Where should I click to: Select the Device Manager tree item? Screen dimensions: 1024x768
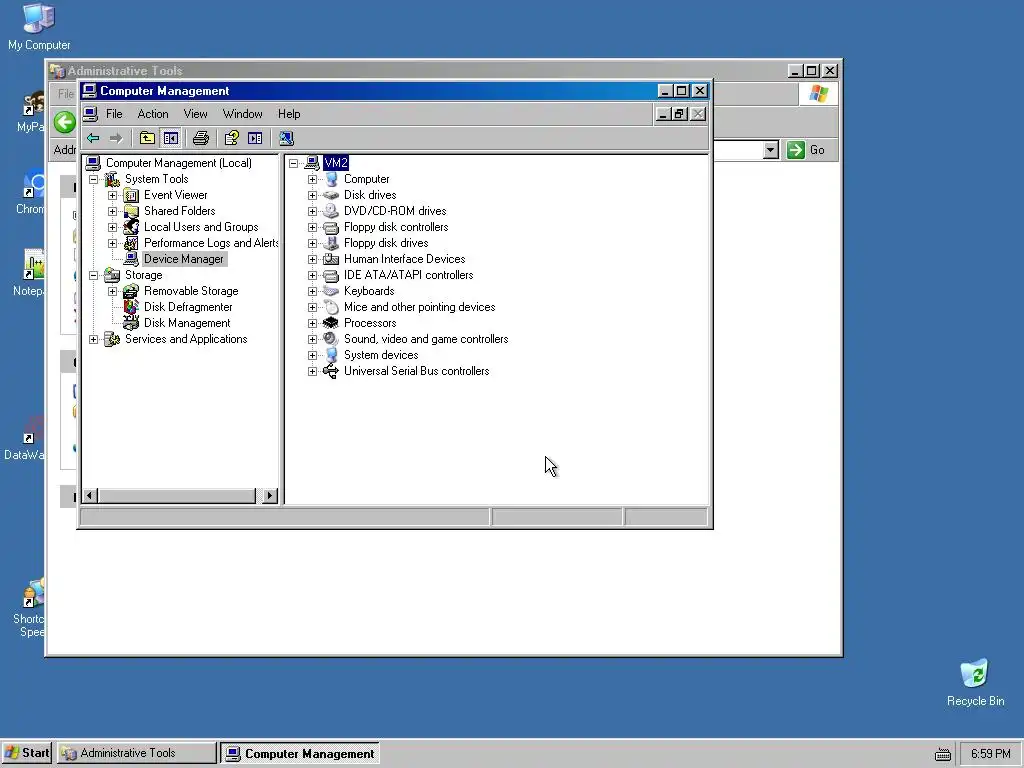184,259
